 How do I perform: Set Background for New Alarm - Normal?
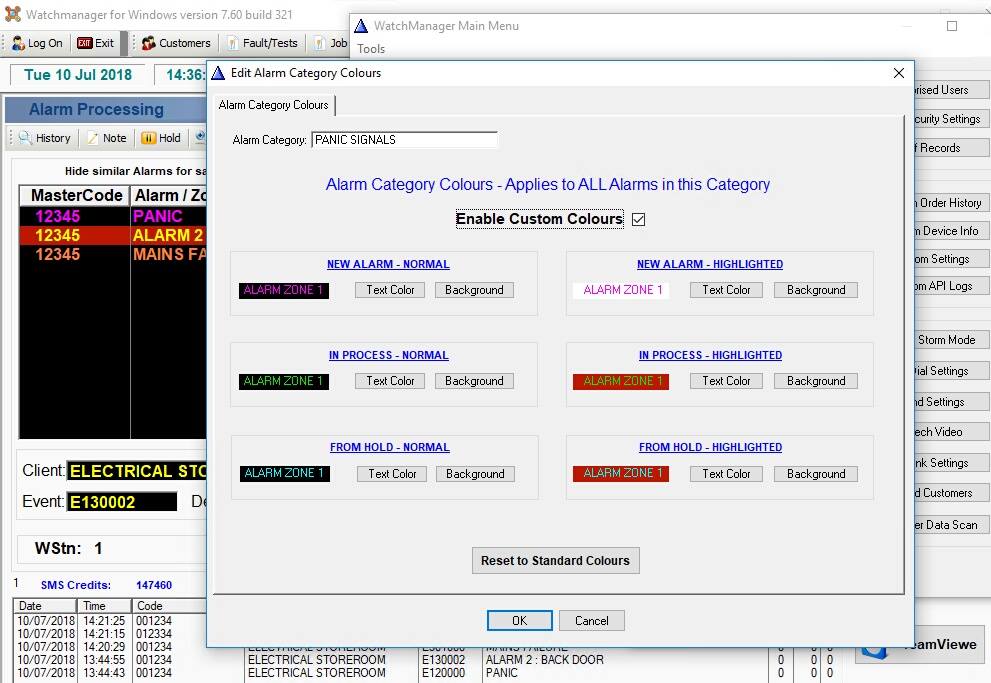point(474,290)
